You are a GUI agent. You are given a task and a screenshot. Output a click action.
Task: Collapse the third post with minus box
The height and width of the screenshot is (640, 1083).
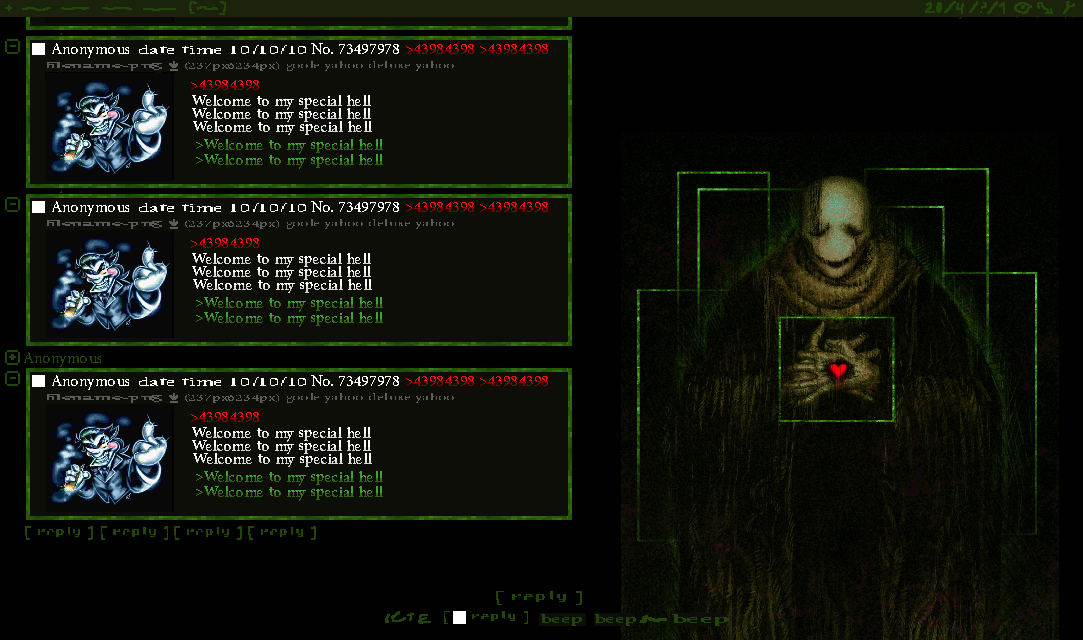12,379
